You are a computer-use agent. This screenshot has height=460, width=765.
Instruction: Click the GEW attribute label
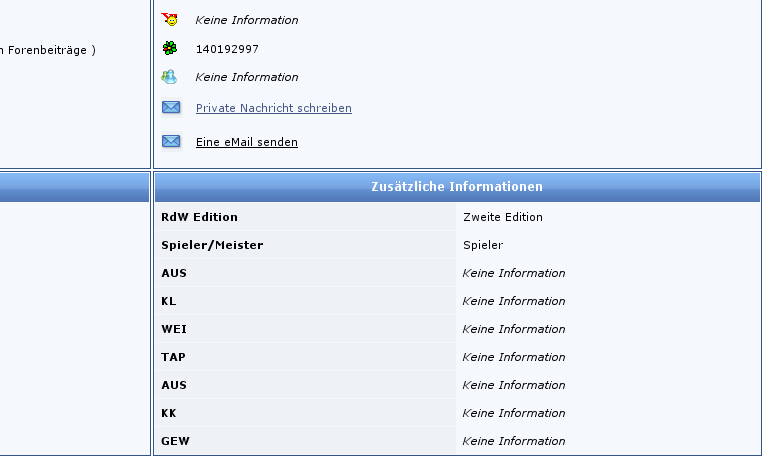(x=173, y=441)
